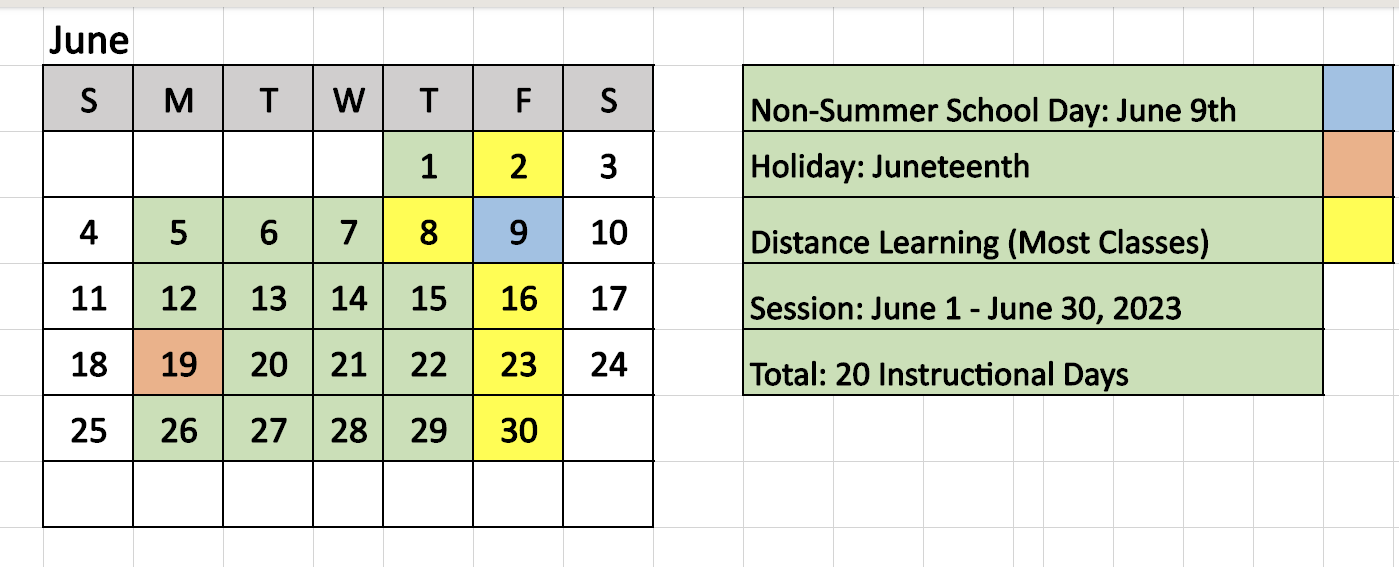This screenshot has width=1399, height=567.
Task: Select the Juneteenth holiday cell 19
Action: pos(179,362)
